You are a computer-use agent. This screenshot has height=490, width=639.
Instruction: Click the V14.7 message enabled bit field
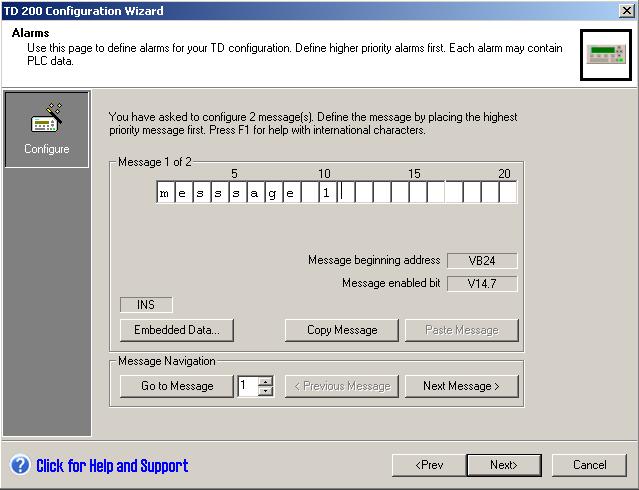tap(482, 284)
